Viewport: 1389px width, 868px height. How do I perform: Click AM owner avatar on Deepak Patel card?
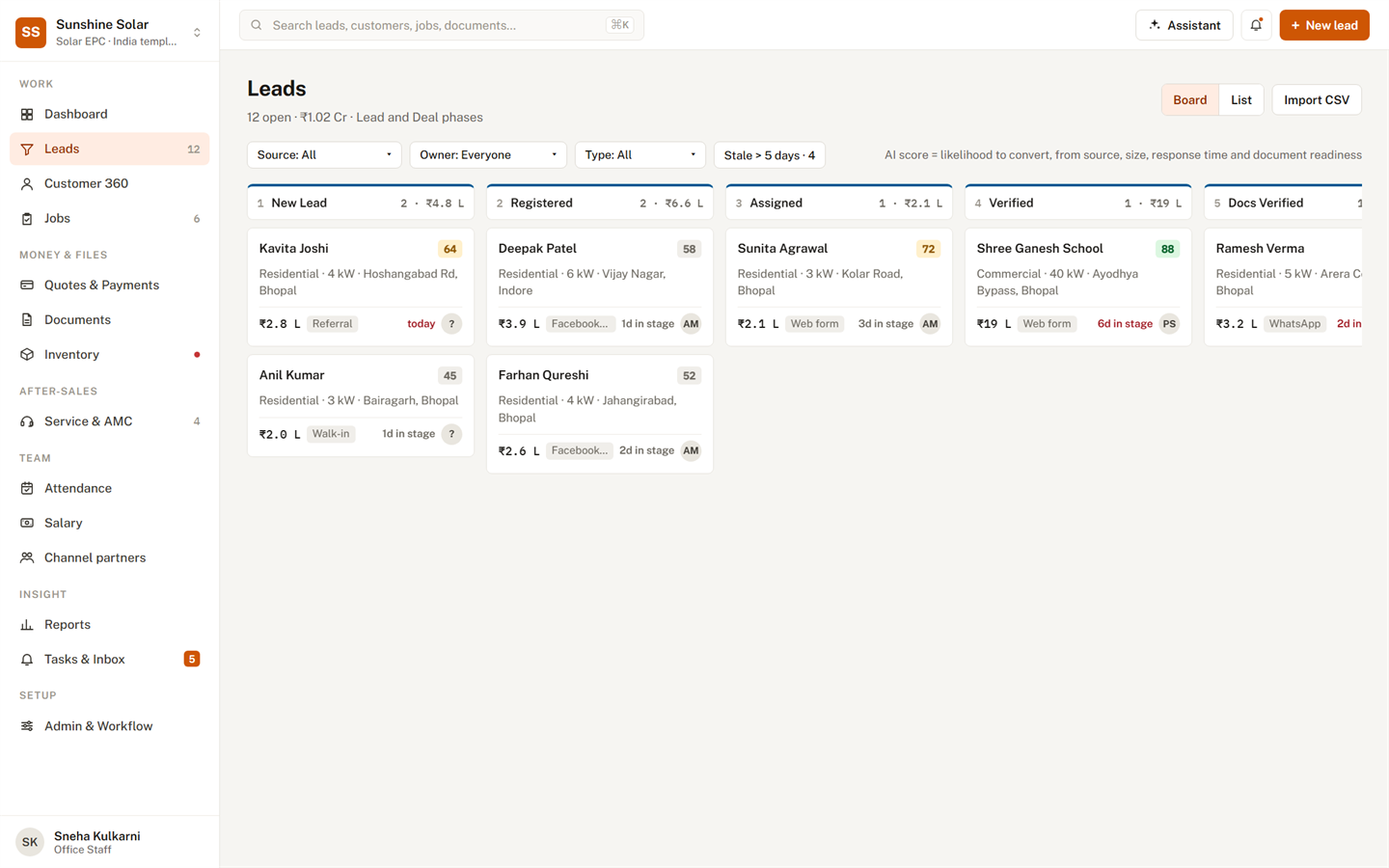691,324
